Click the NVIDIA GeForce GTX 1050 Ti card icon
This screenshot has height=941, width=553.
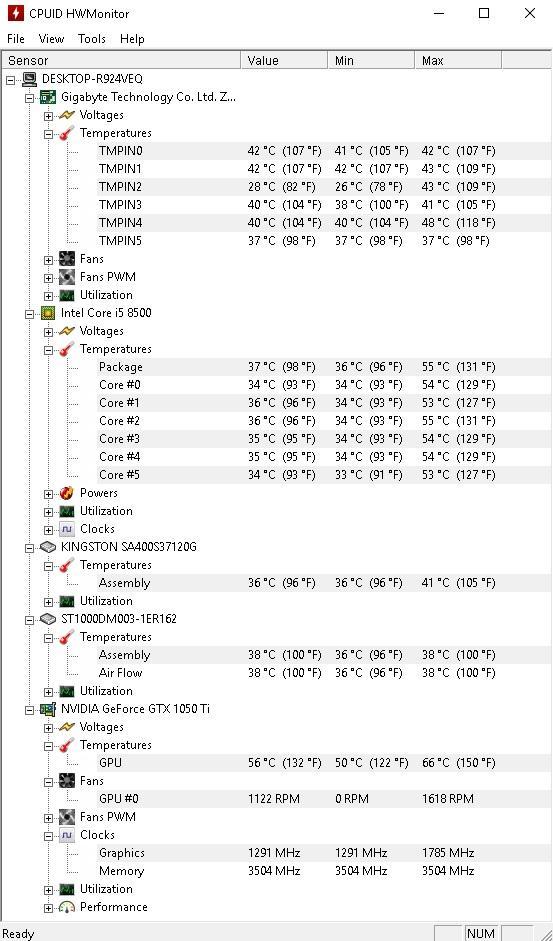point(48,709)
